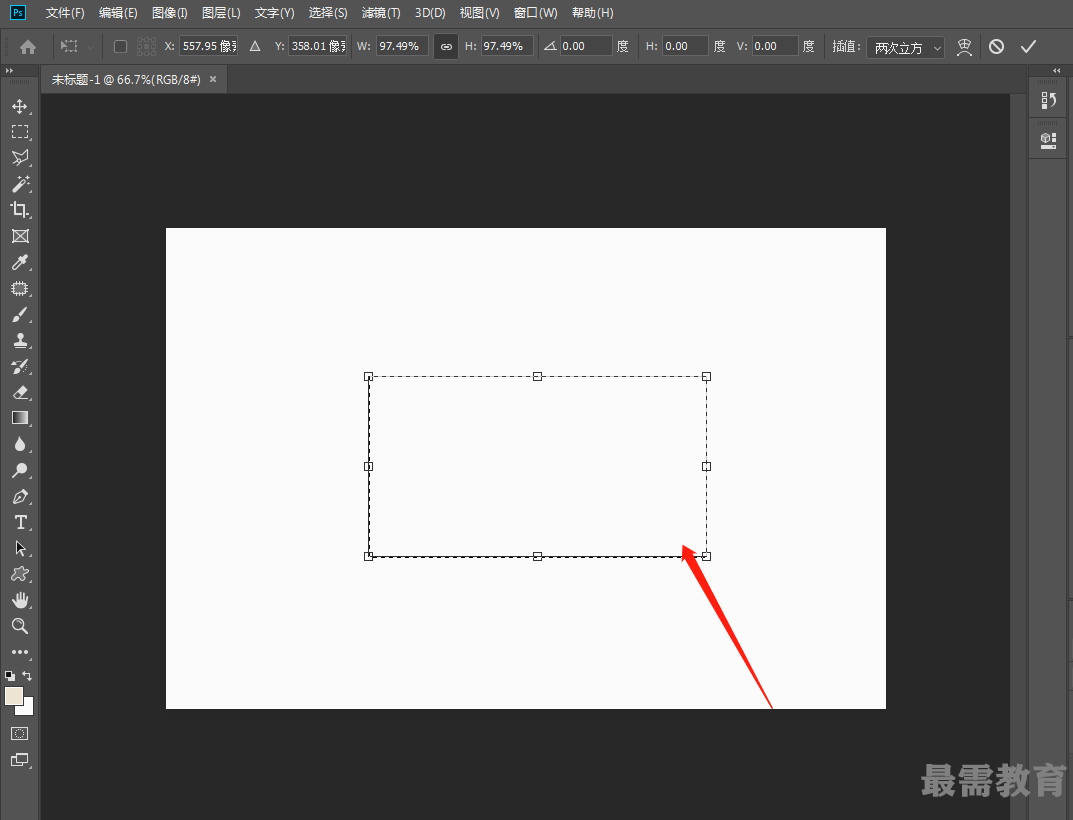
Task: Close the 未标题-1 document tab
Action: tap(213, 79)
